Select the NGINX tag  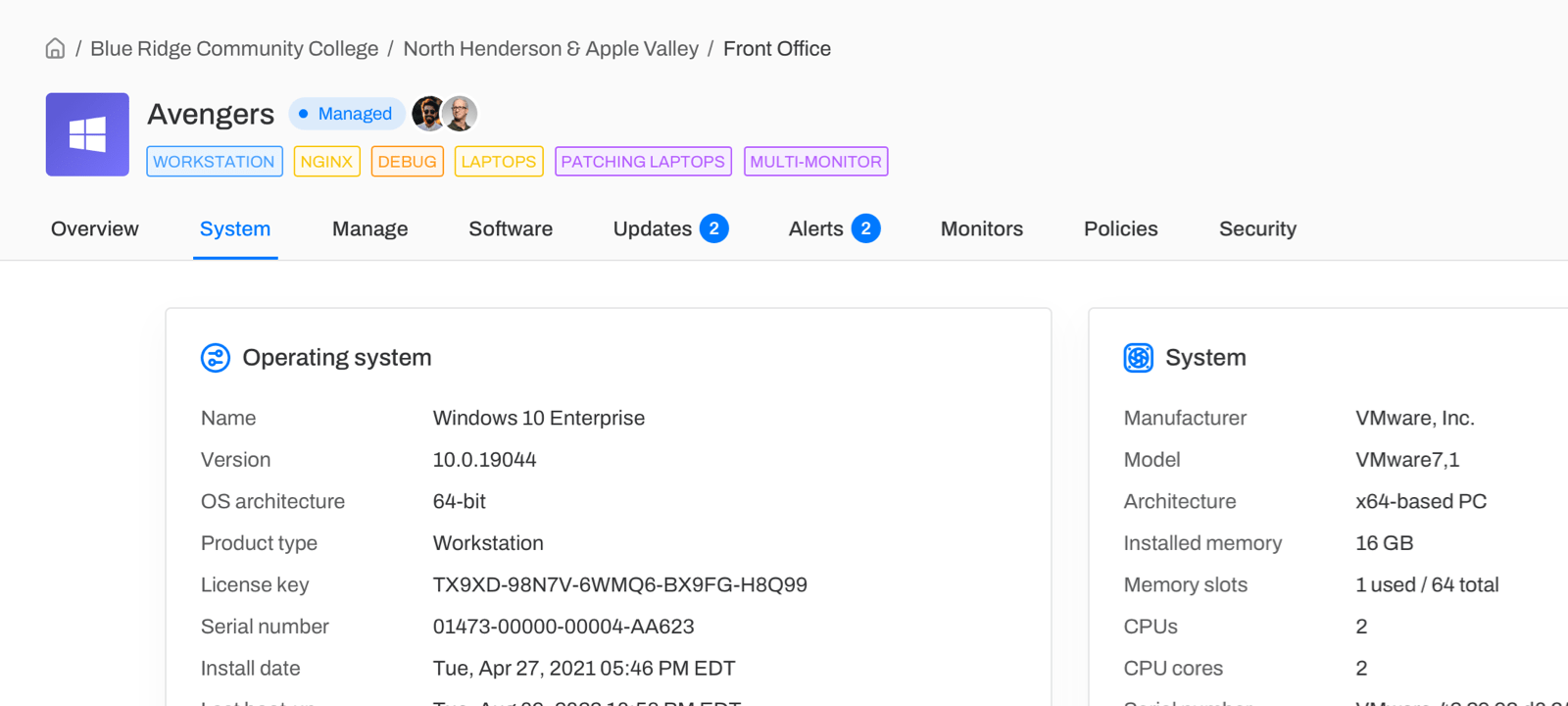327,162
